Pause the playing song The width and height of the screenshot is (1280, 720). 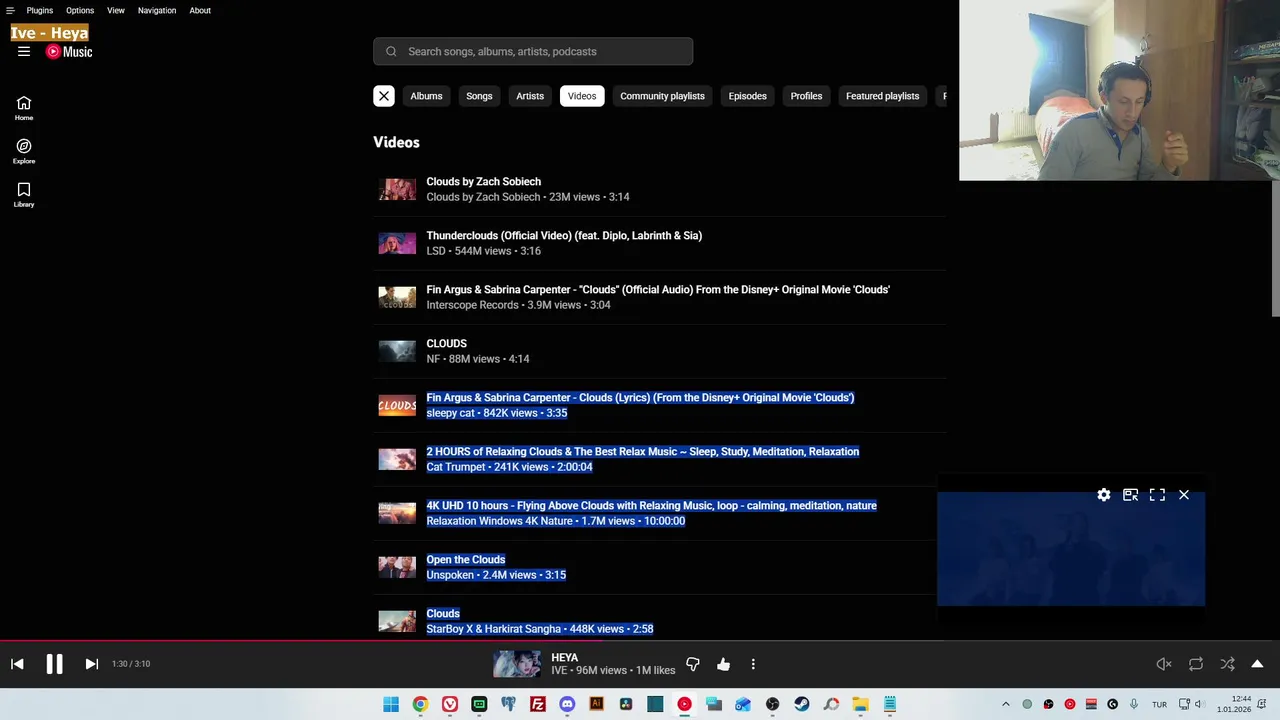coord(54,664)
